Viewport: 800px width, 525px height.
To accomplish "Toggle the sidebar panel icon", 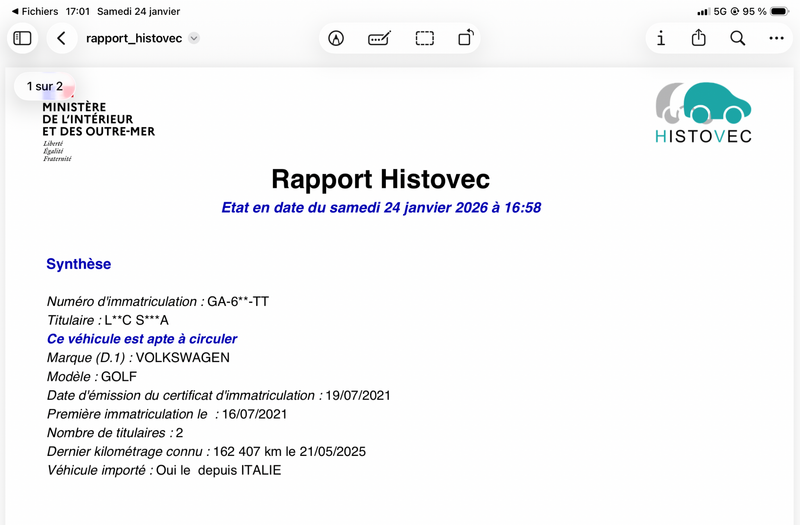I will pyautogui.click(x=22, y=38).
